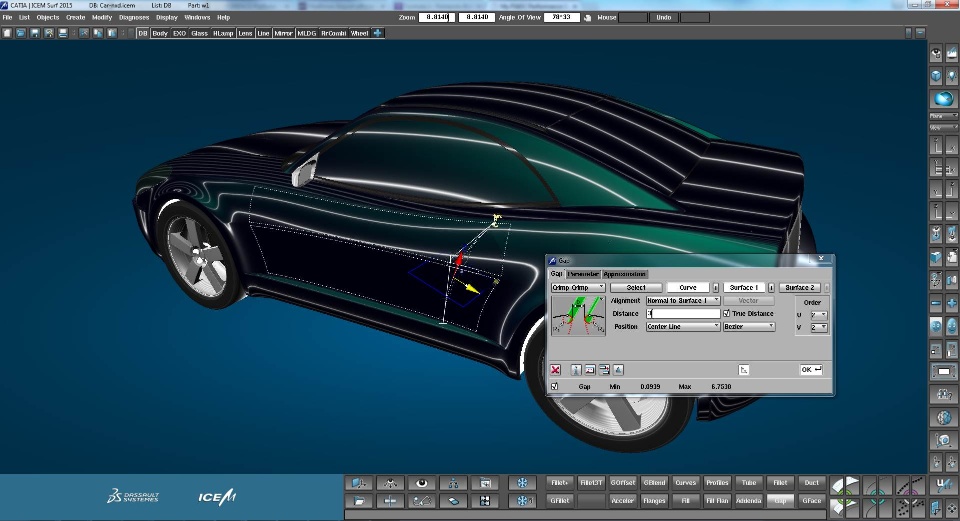The width and height of the screenshot is (960, 521).
Task: Switch to the Approximation tab
Action: click(625, 273)
